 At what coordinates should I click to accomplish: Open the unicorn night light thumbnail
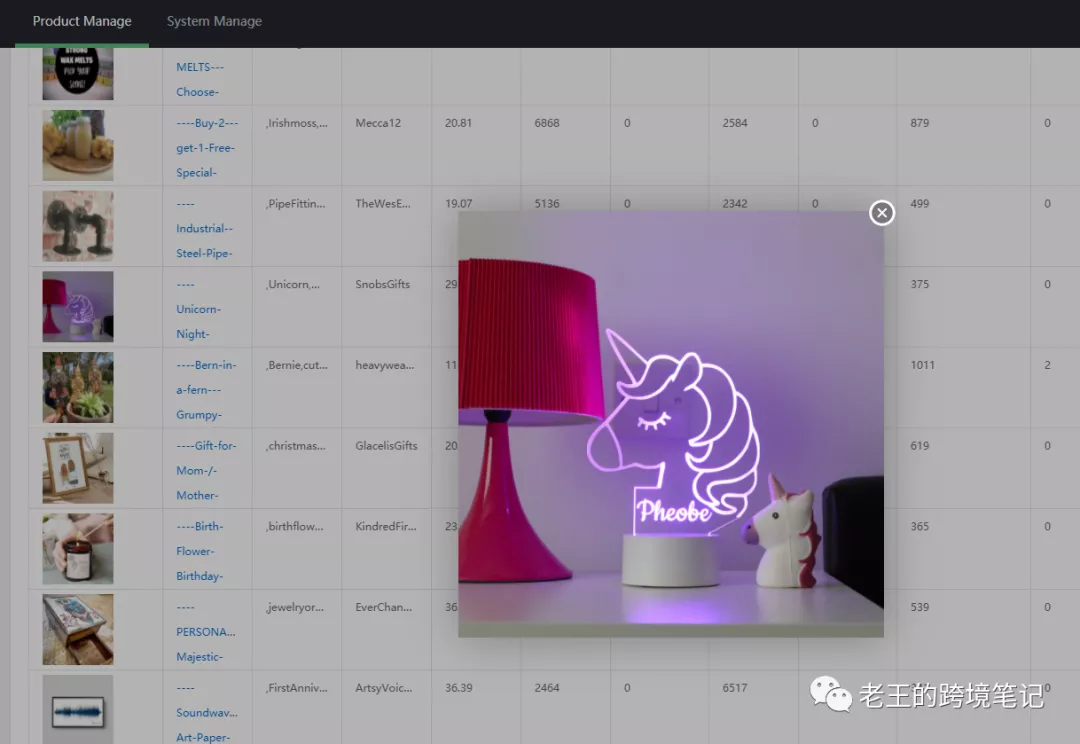point(78,307)
